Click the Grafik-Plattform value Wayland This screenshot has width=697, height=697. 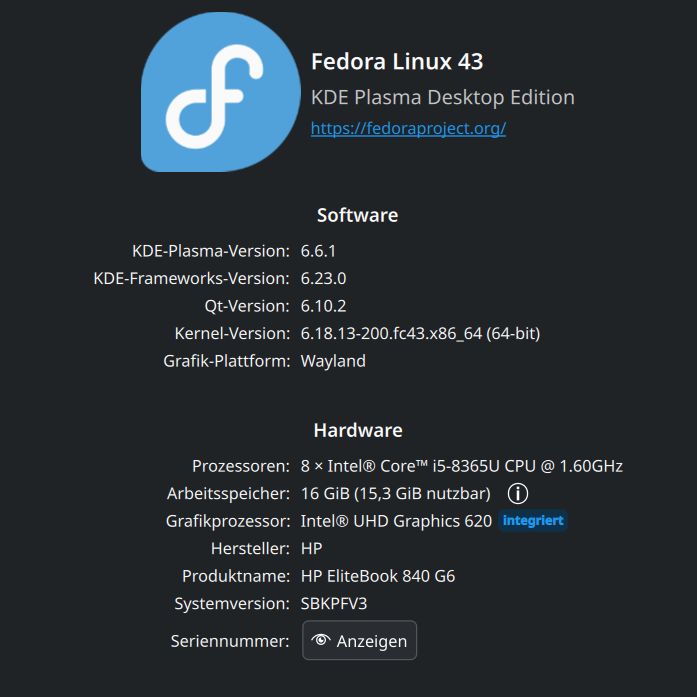coord(333,361)
